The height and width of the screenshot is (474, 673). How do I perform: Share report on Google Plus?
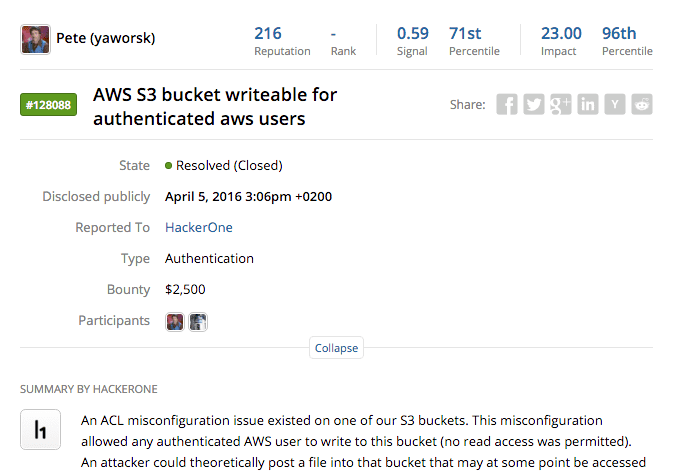(561, 104)
